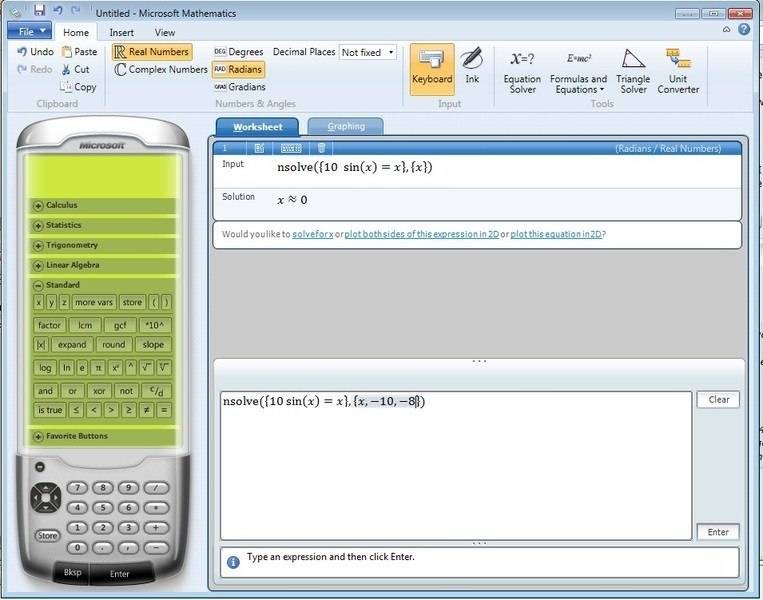
Task: Click the directional pad on calculator
Action: pyautogui.click(x=46, y=497)
